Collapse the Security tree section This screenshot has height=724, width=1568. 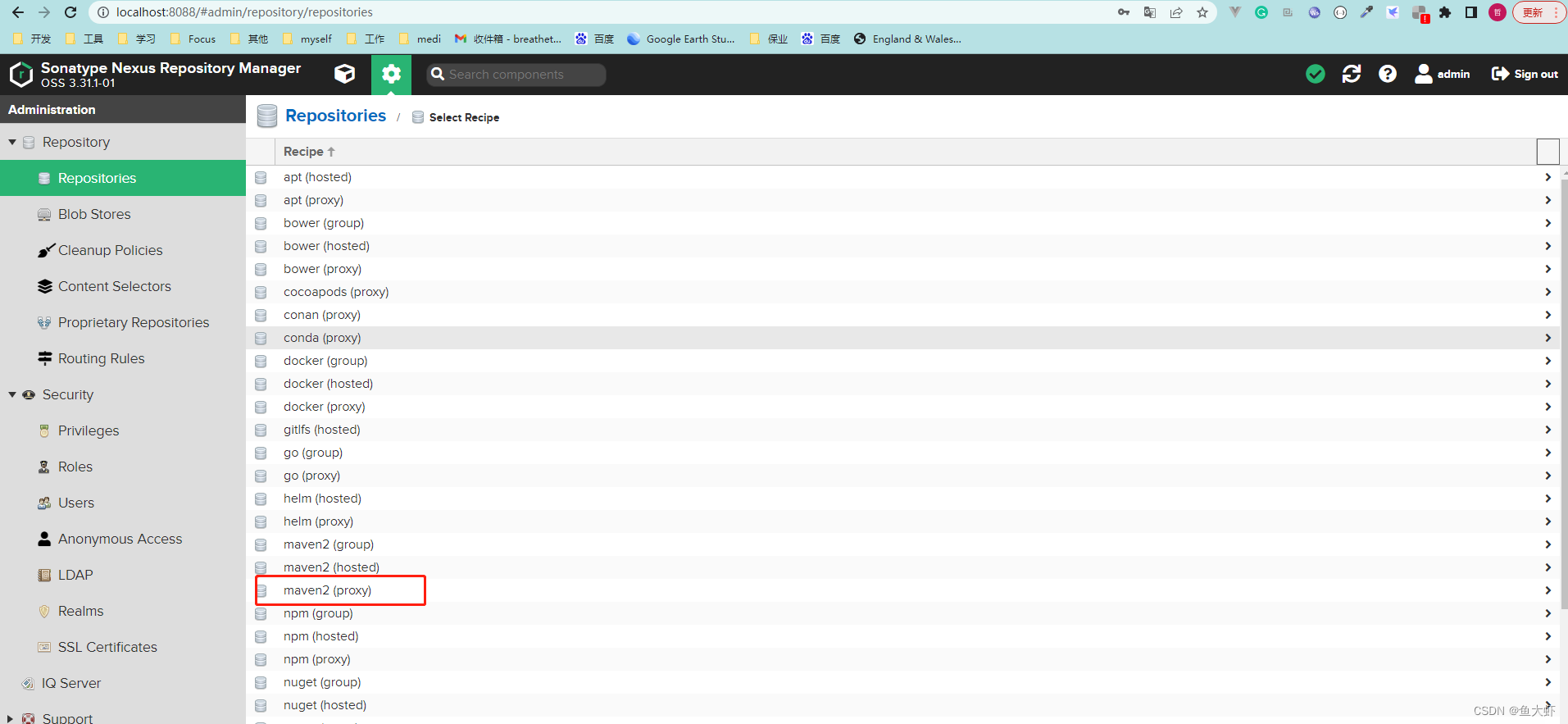pyautogui.click(x=12, y=394)
